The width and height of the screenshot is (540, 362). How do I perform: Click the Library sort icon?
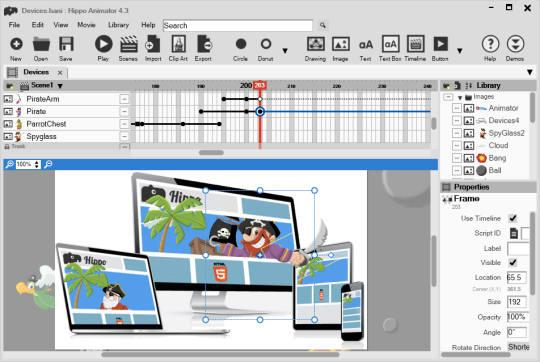click(x=469, y=85)
